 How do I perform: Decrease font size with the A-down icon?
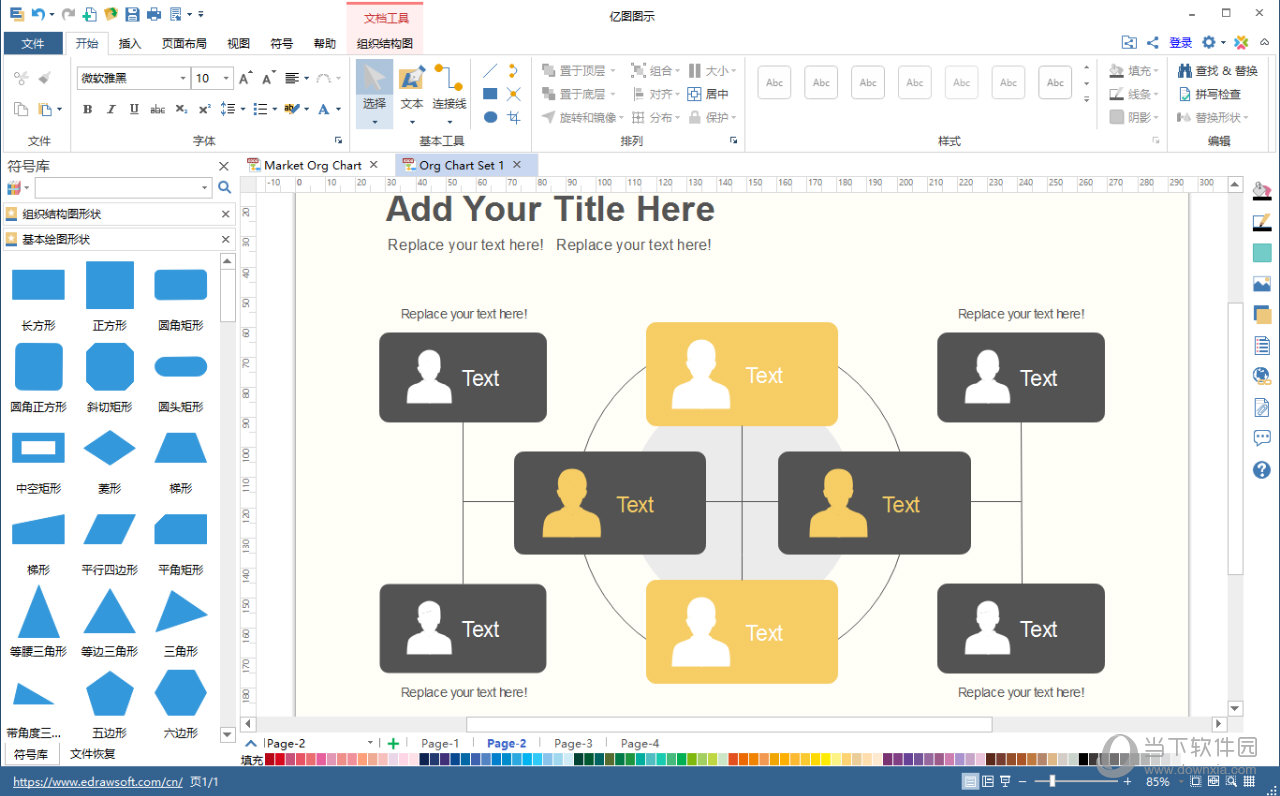(268, 78)
